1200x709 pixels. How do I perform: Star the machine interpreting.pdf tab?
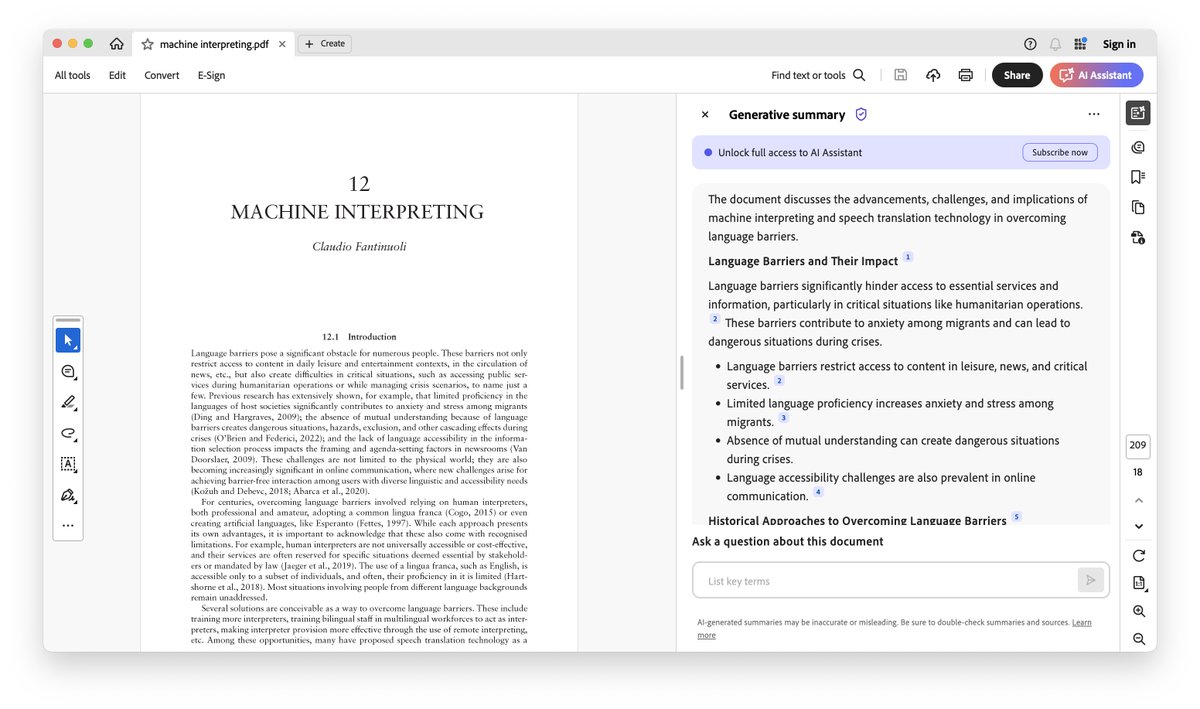click(x=147, y=44)
